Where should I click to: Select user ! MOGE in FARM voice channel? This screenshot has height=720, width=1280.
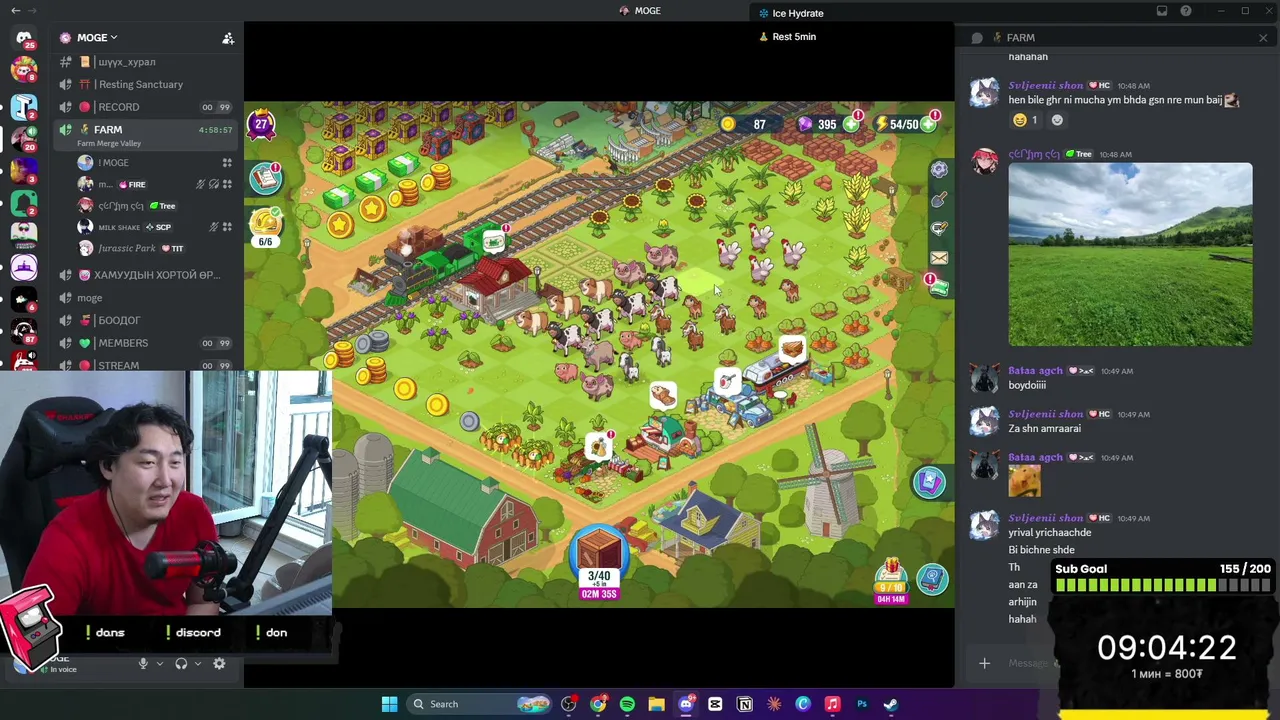[x=154, y=163]
